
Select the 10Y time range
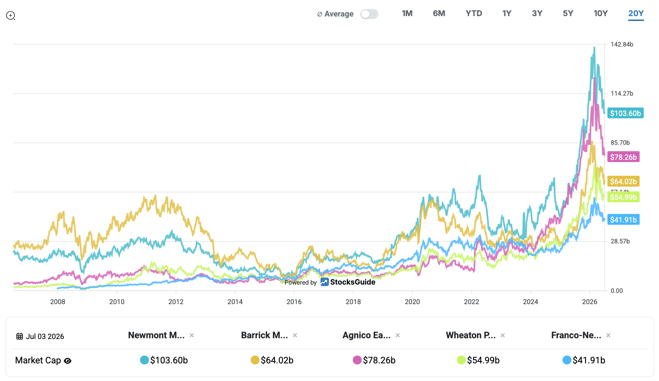coord(601,13)
